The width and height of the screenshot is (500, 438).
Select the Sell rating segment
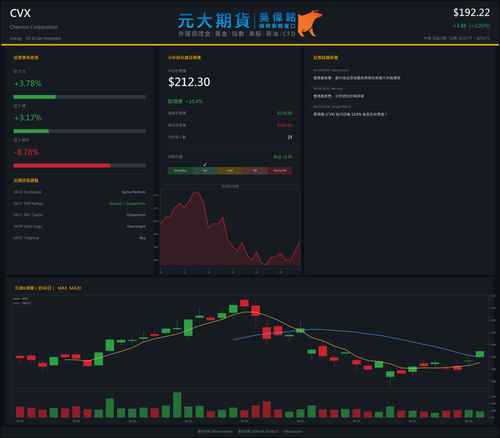tap(255, 171)
